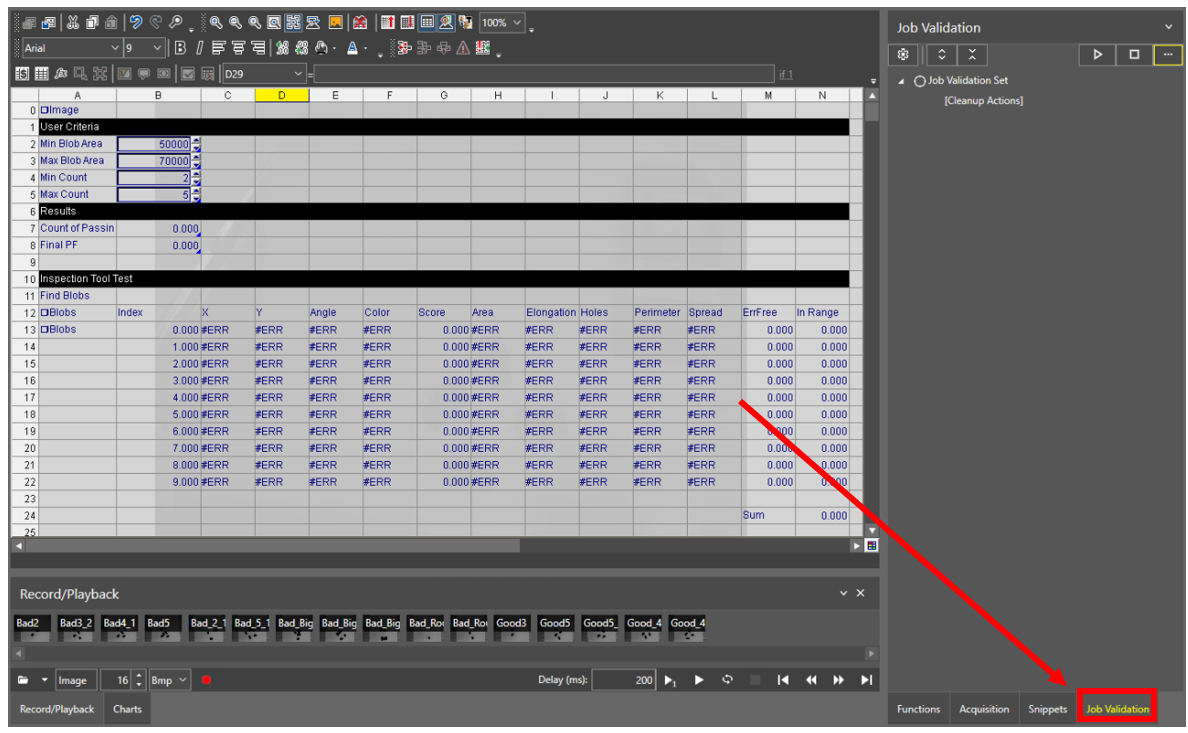Select the Good3 image thumbnail
Image resolution: width=1188 pixels, height=733 pixels.
[512, 629]
